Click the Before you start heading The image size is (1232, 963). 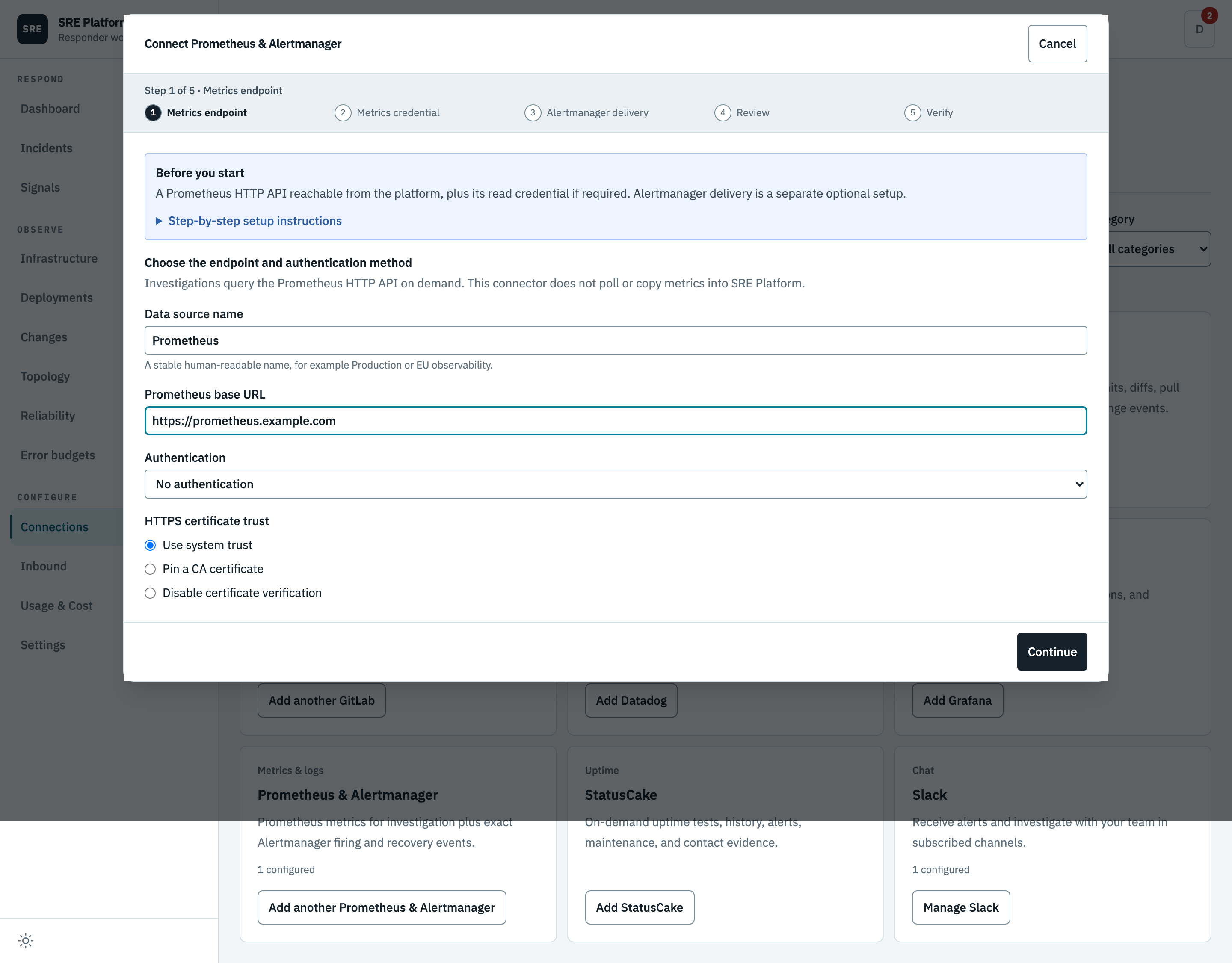(200, 173)
